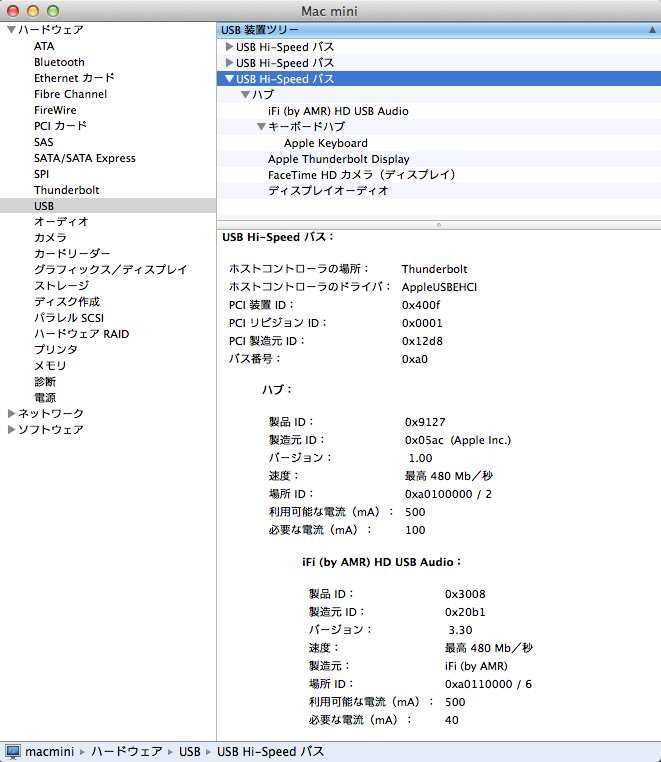The height and width of the screenshot is (762, 661).
Task: Click ハードウェア in the path bar
Action: tap(127, 751)
